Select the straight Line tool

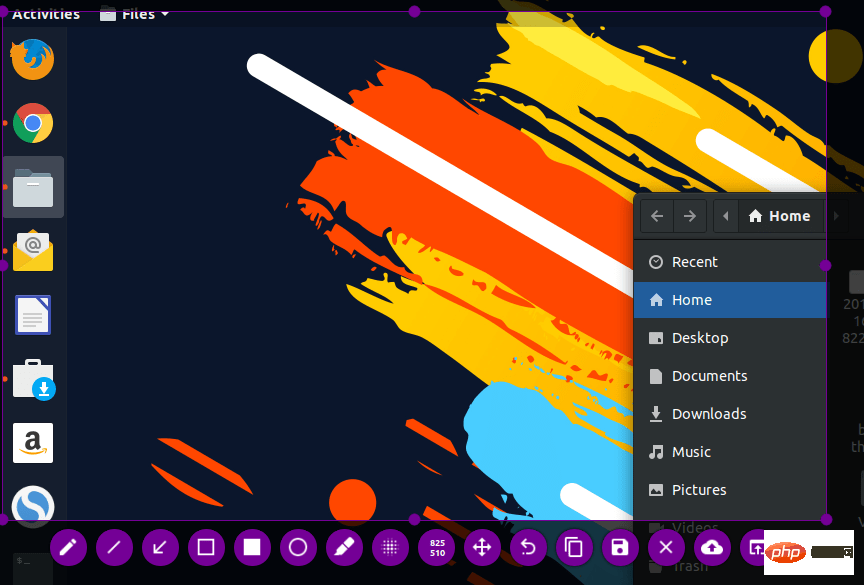coord(114,548)
